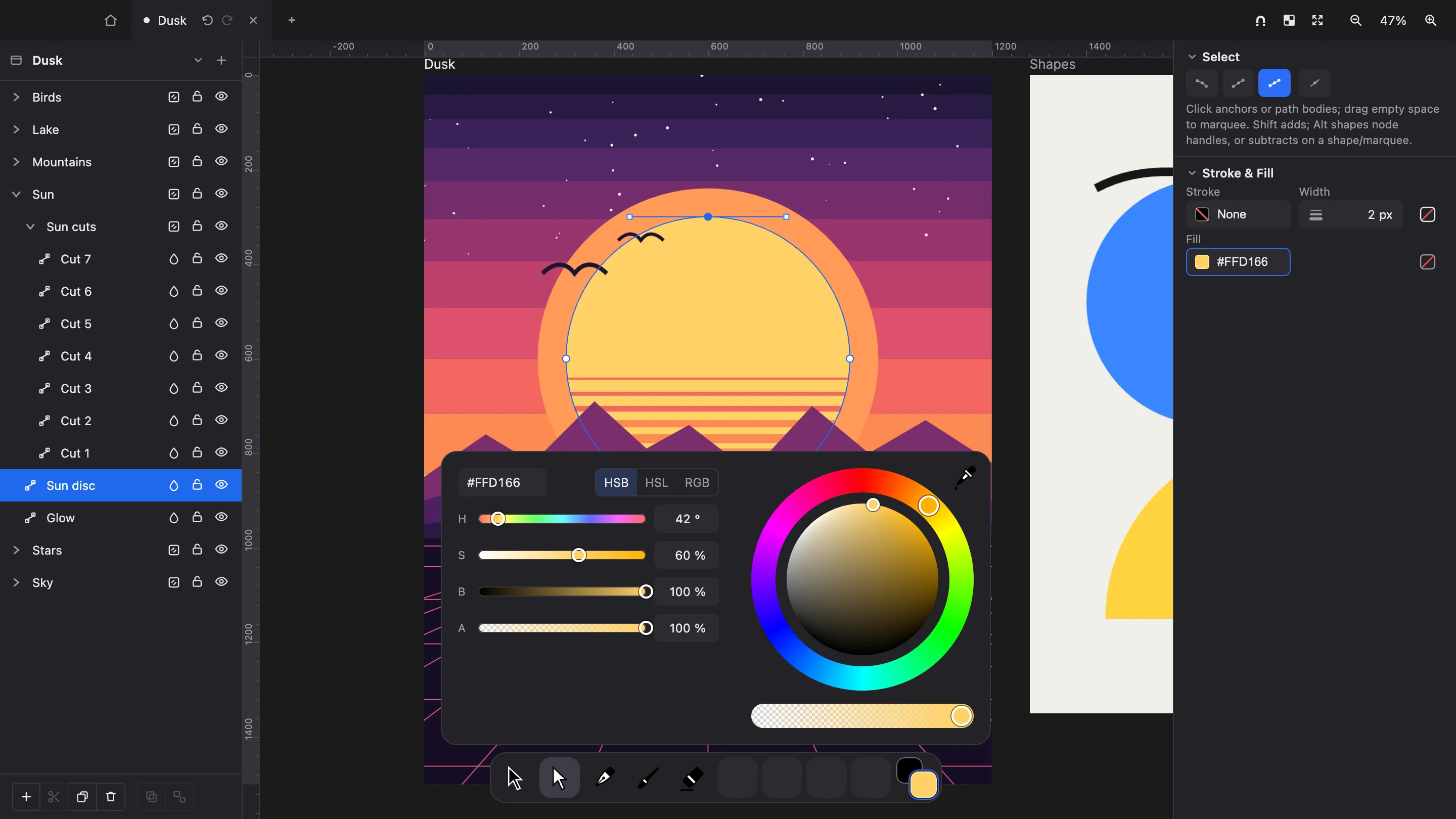Click the redo arrow icon

pos(227,20)
